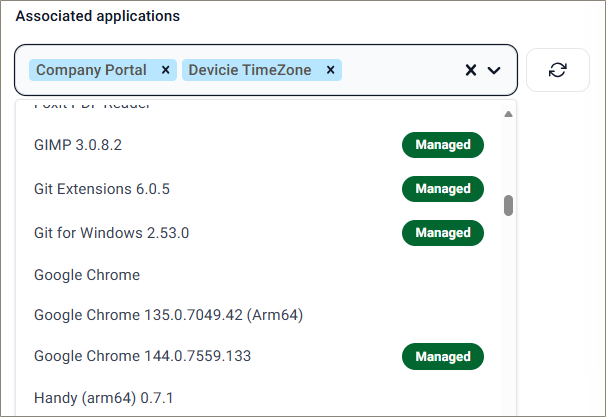Click the Managed badge beside GIMP

coord(443,145)
